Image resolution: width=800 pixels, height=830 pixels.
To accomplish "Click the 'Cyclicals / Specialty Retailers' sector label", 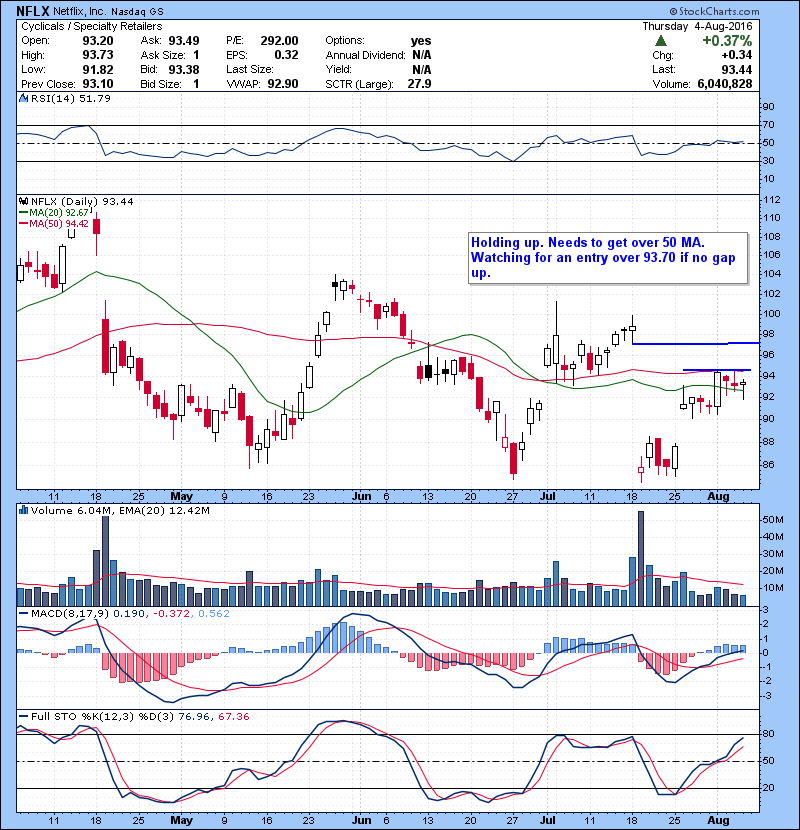I will (x=92, y=26).
